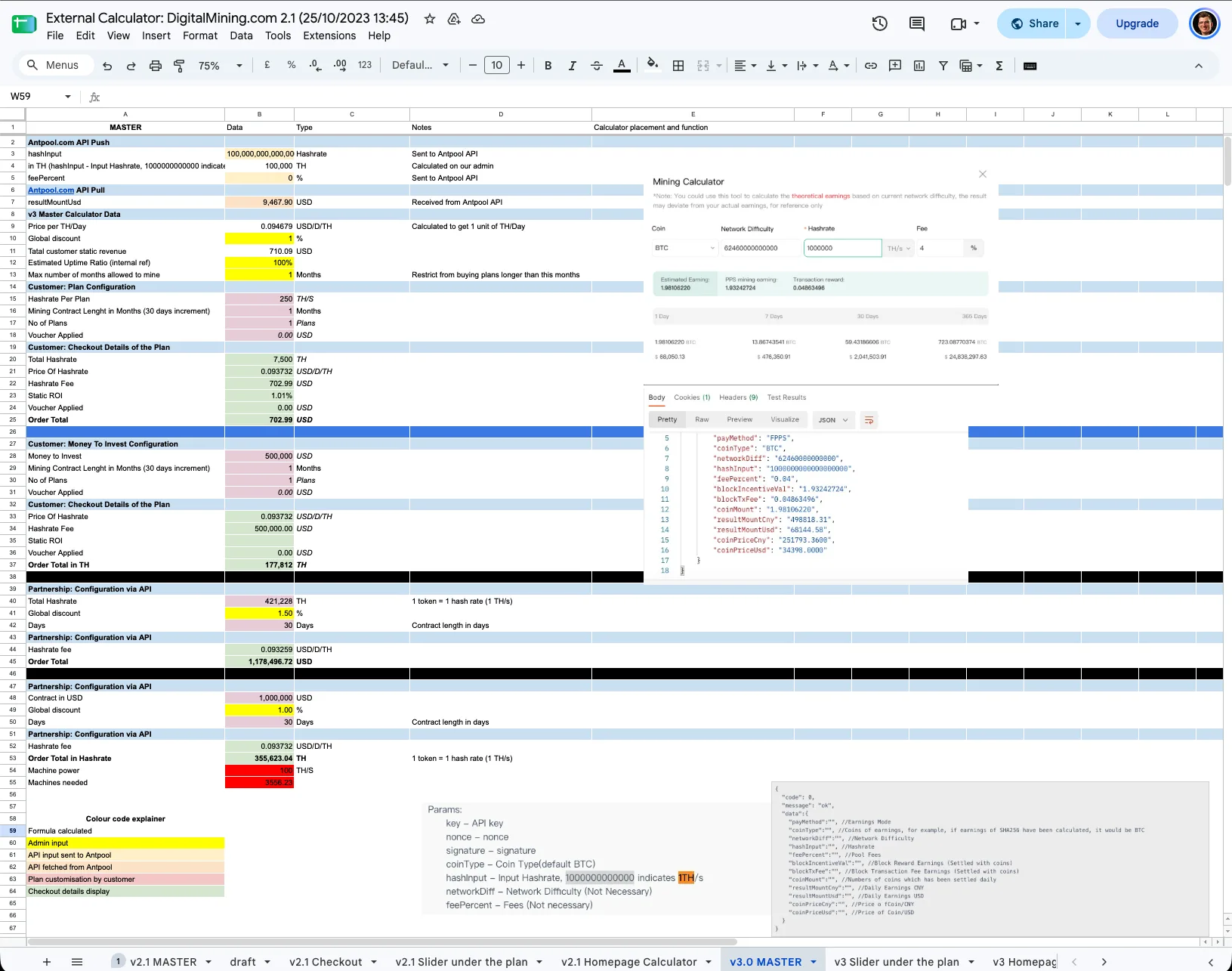
Task: Open version history clock icon
Action: [880, 23]
